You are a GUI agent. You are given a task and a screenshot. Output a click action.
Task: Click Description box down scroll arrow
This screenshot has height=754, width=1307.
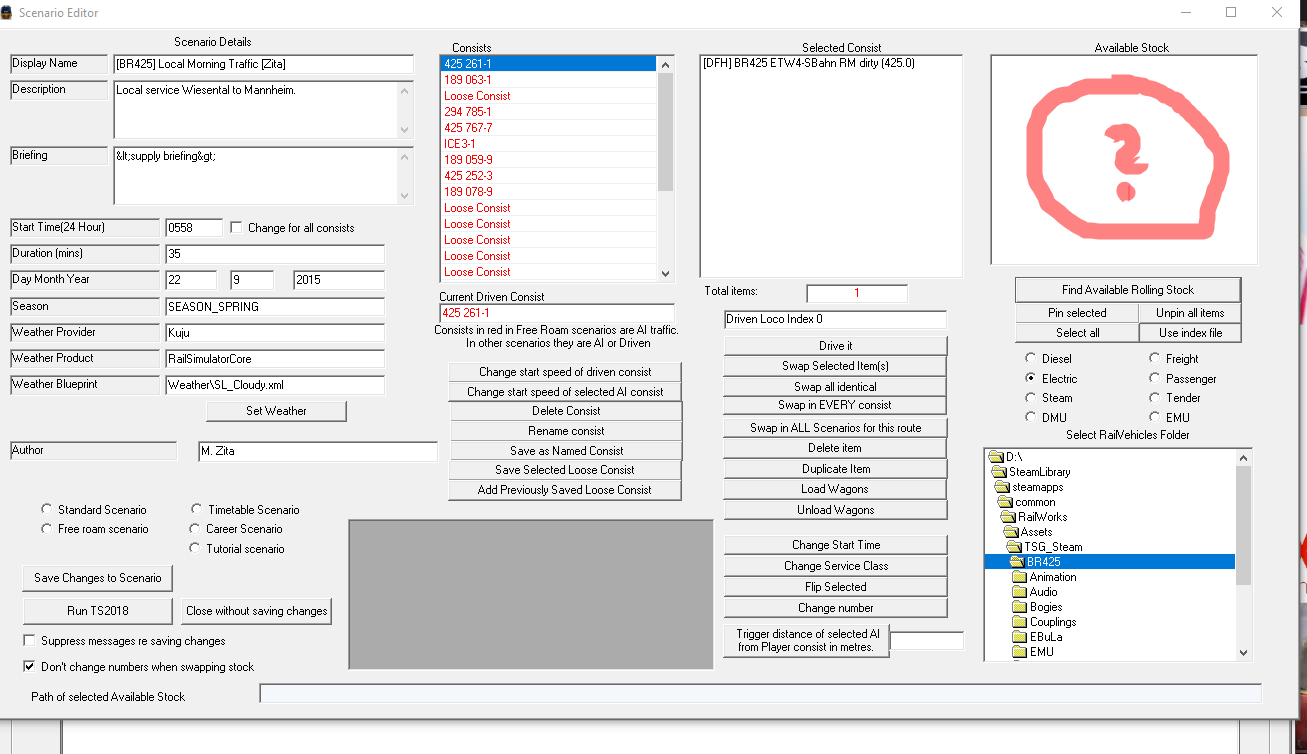(x=404, y=129)
